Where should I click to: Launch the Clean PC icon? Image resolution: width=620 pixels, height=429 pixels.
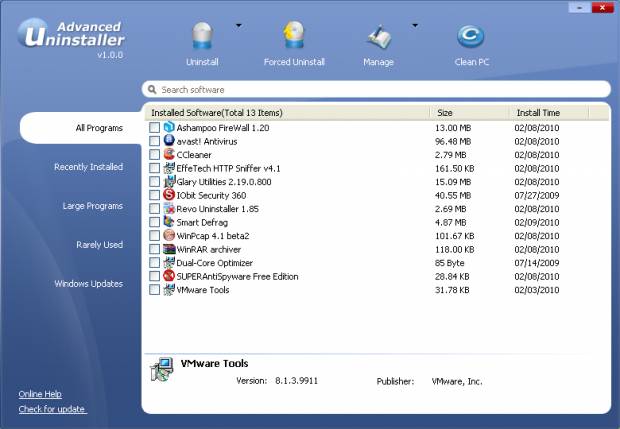pos(470,37)
